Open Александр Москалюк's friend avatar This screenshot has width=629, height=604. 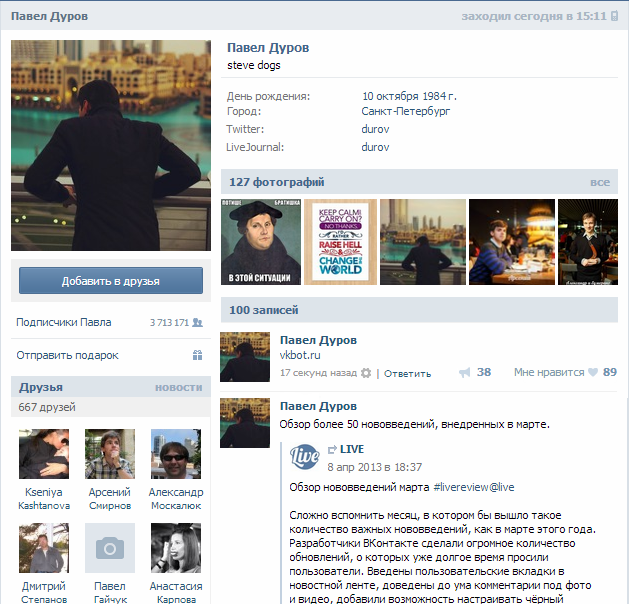point(176,454)
